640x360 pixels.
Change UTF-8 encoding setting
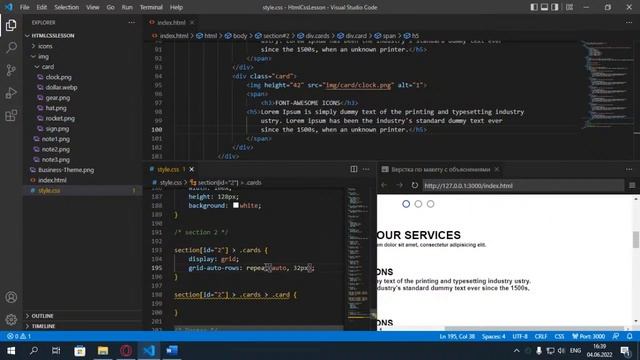pos(520,336)
